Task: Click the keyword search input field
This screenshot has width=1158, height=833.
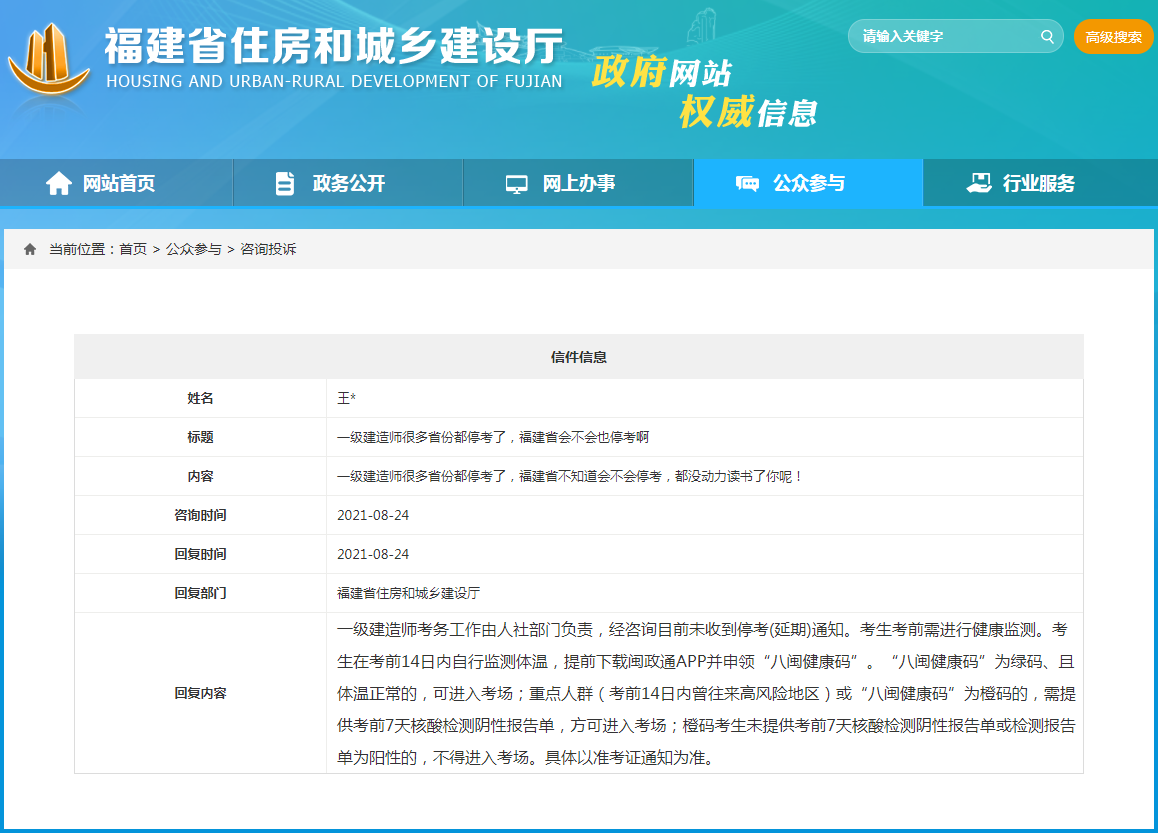Action: tap(940, 36)
